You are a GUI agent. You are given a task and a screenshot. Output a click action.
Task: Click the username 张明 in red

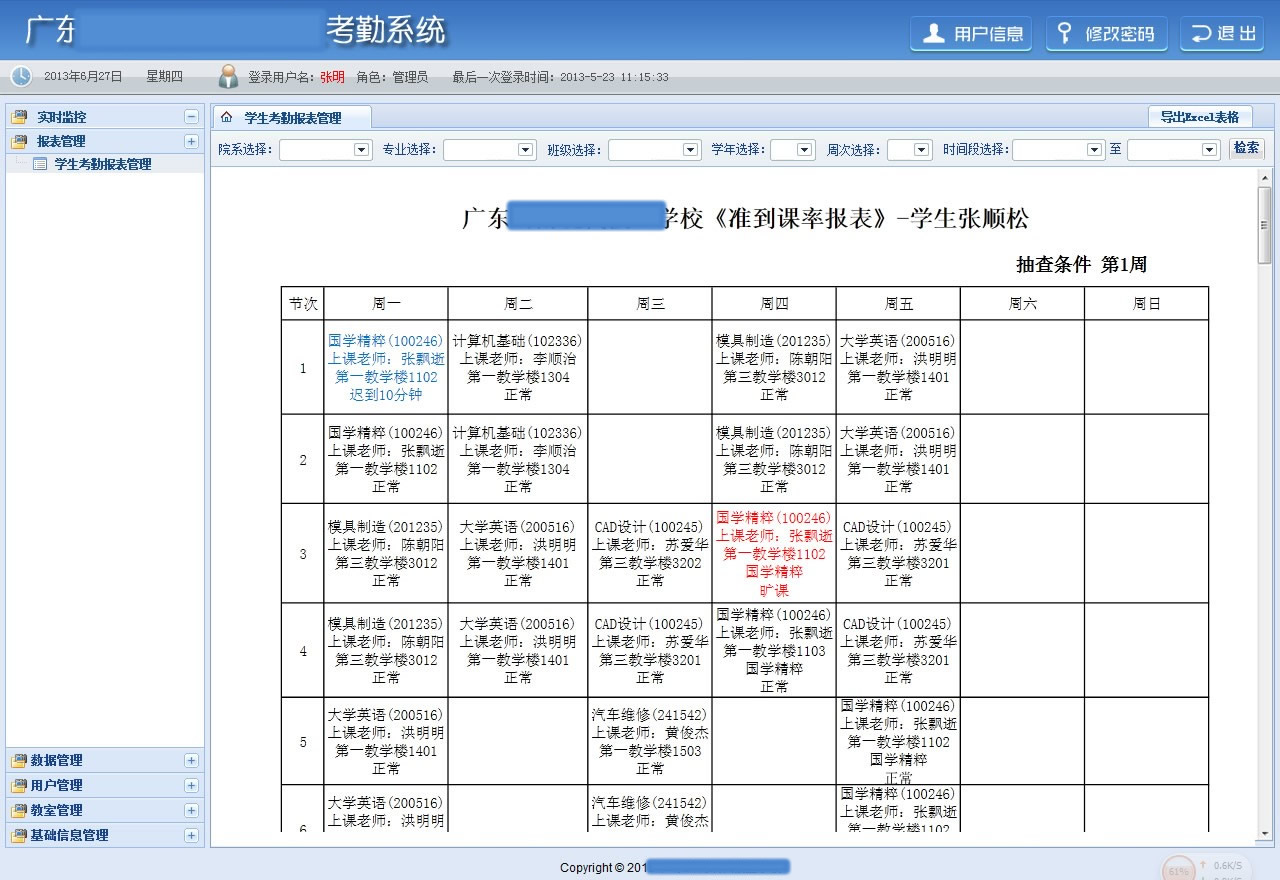tap(332, 77)
